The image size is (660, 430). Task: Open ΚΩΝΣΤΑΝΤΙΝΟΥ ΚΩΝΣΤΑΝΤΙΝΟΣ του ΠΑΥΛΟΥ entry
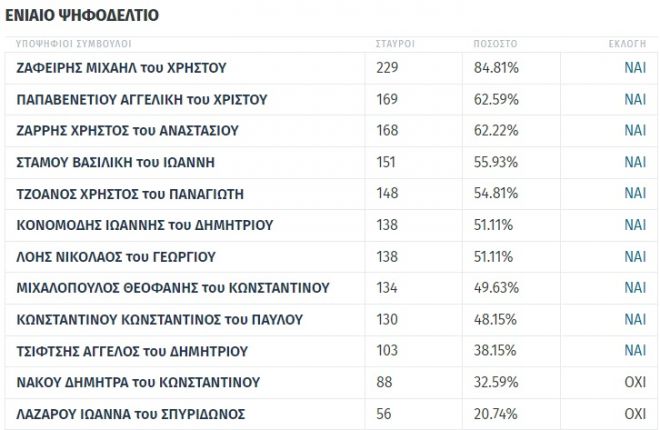pyautogui.click(x=160, y=320)
